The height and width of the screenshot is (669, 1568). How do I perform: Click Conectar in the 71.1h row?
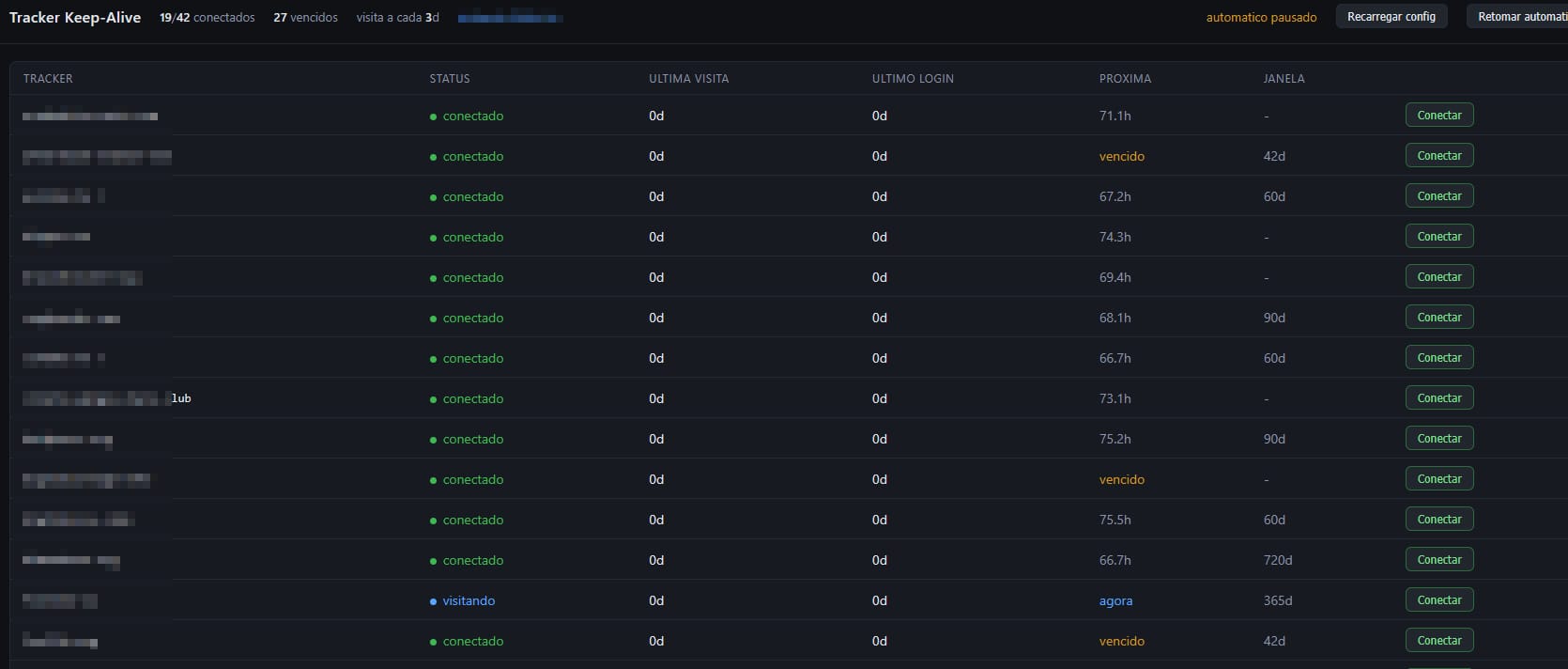(1439, 116)
